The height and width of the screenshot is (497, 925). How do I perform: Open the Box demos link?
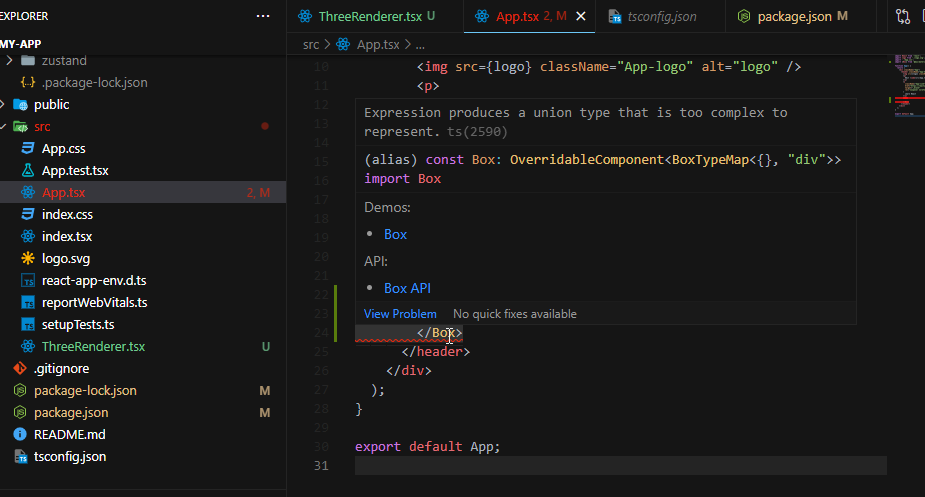[395, 234]
